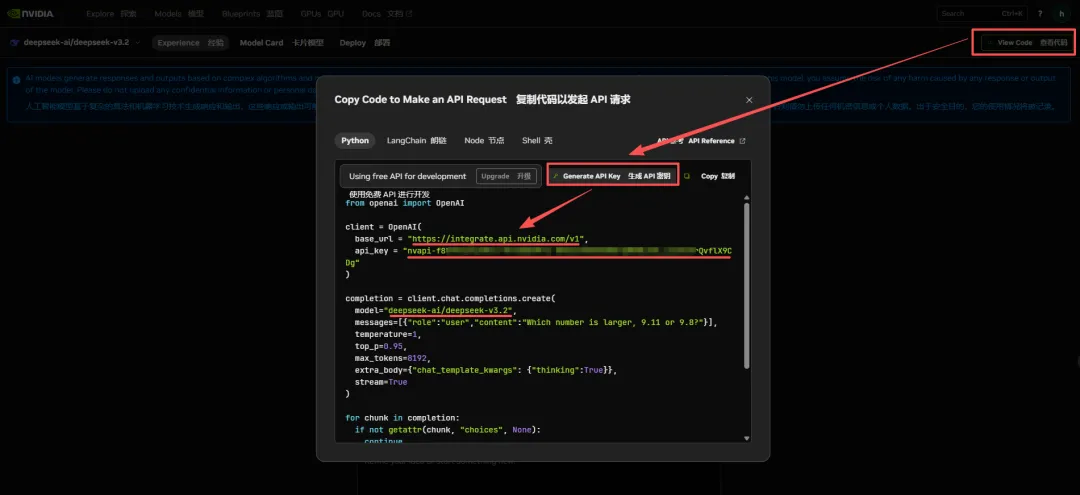The image size is (1080, 495).
Task: Click the Search field in the header
Action: (x=983, y=14)
